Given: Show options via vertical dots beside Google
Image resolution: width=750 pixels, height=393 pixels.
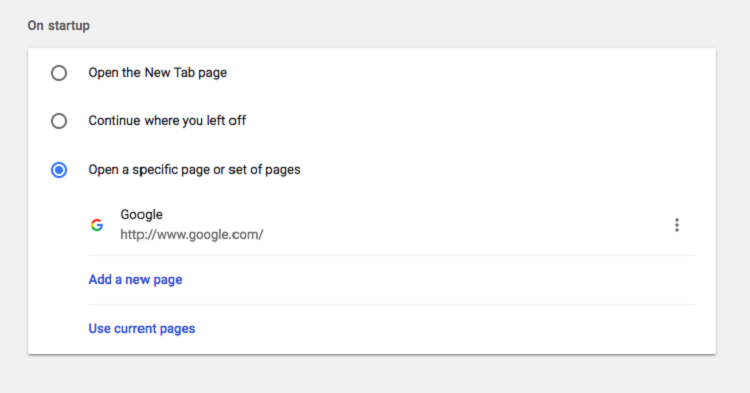Looking at the screenshot, I should click(676, 225).
